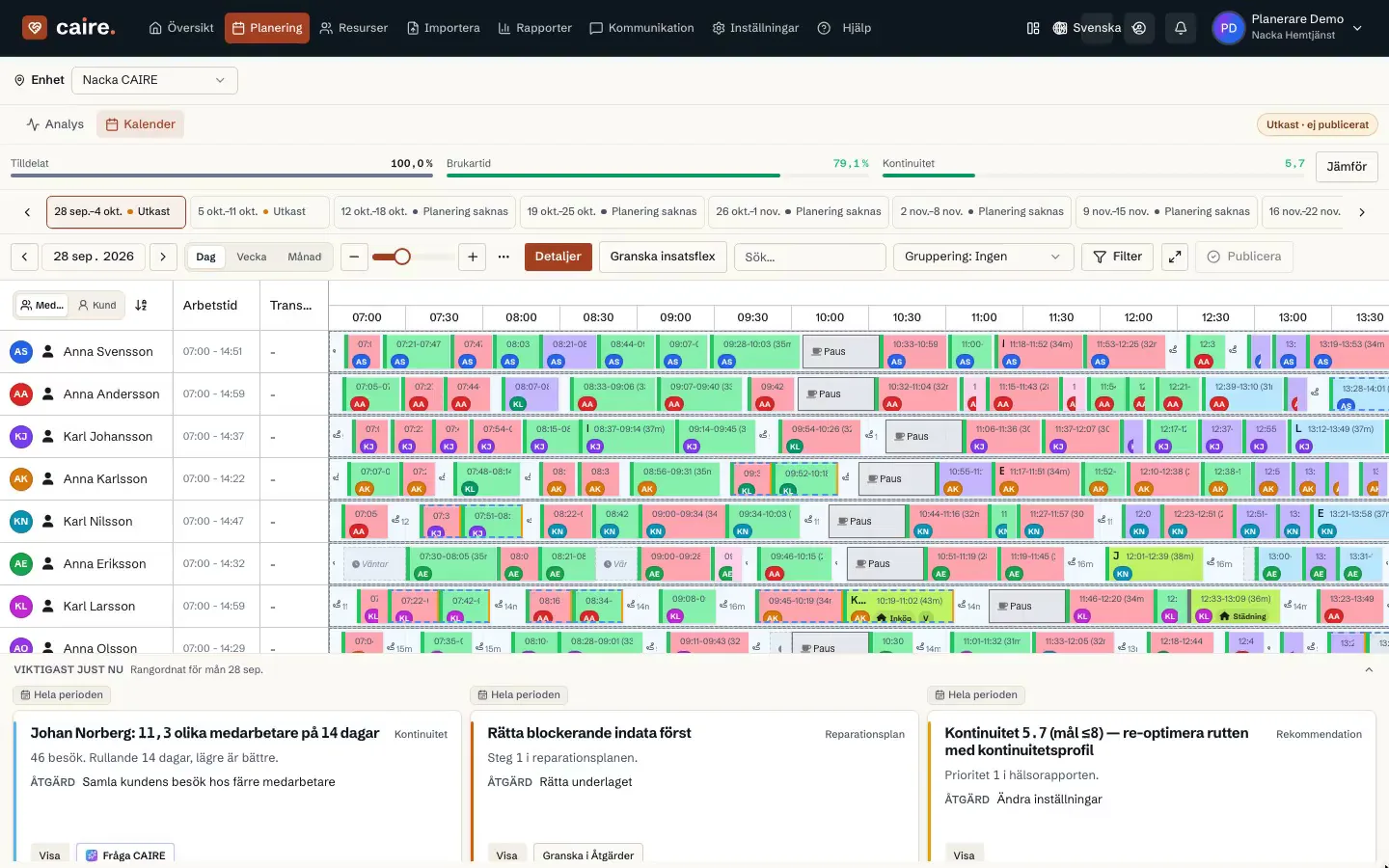Open the notifications bell
Screen dimensions: 1389x868
[1181, 28]
